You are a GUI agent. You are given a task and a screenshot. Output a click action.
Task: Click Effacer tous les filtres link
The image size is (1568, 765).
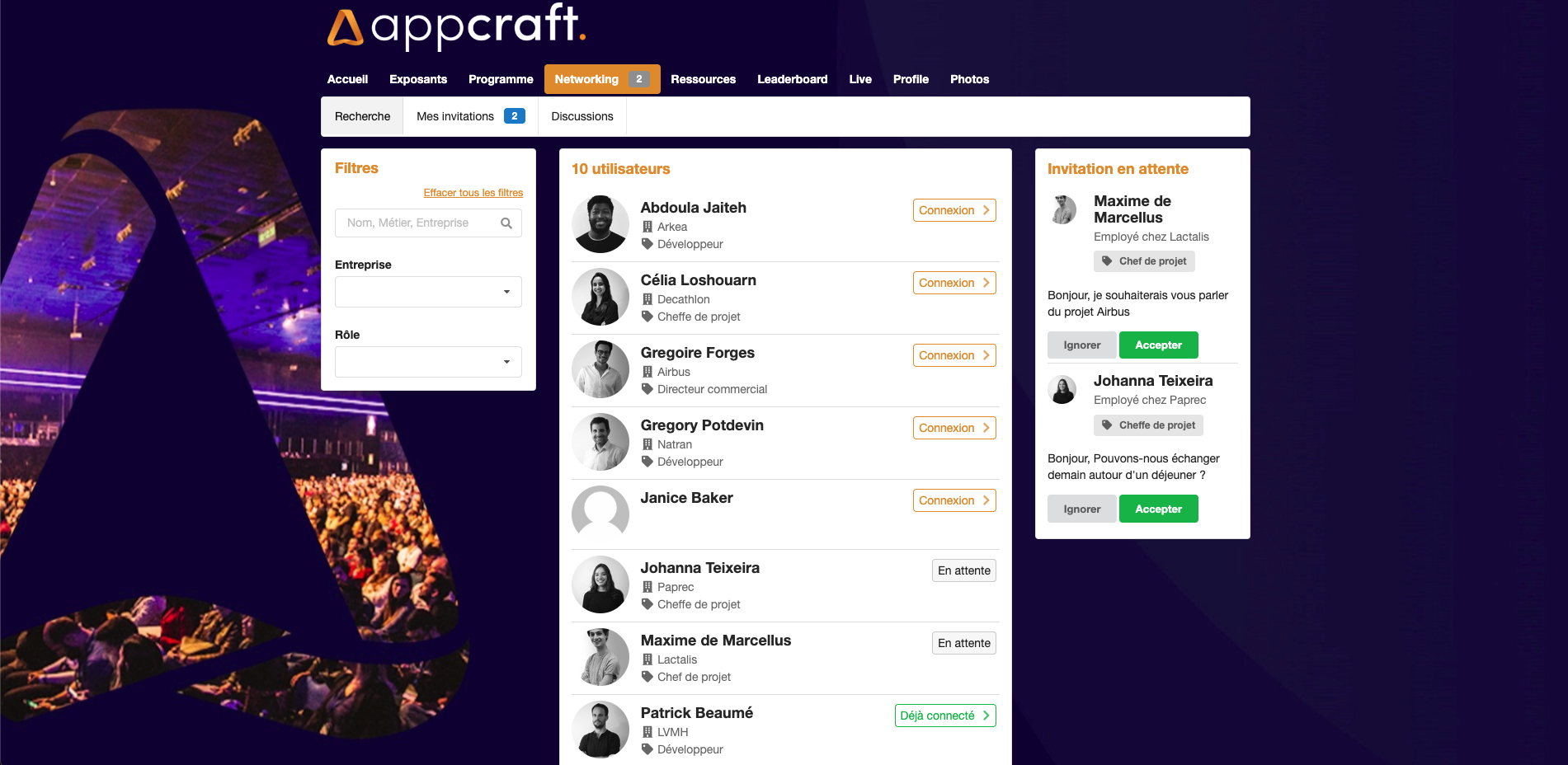pyautogui.click(x=473, y=193)
